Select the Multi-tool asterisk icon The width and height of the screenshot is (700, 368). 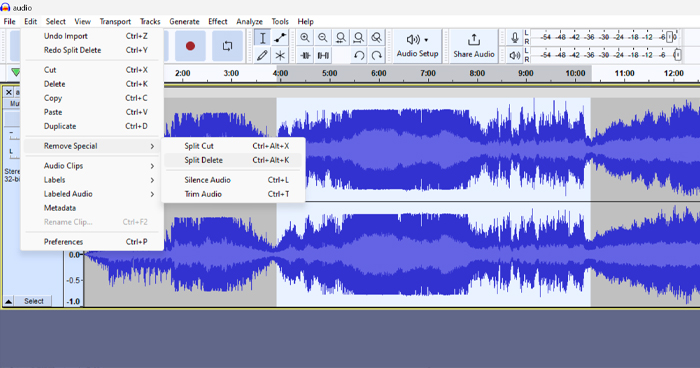click(280, 55)
